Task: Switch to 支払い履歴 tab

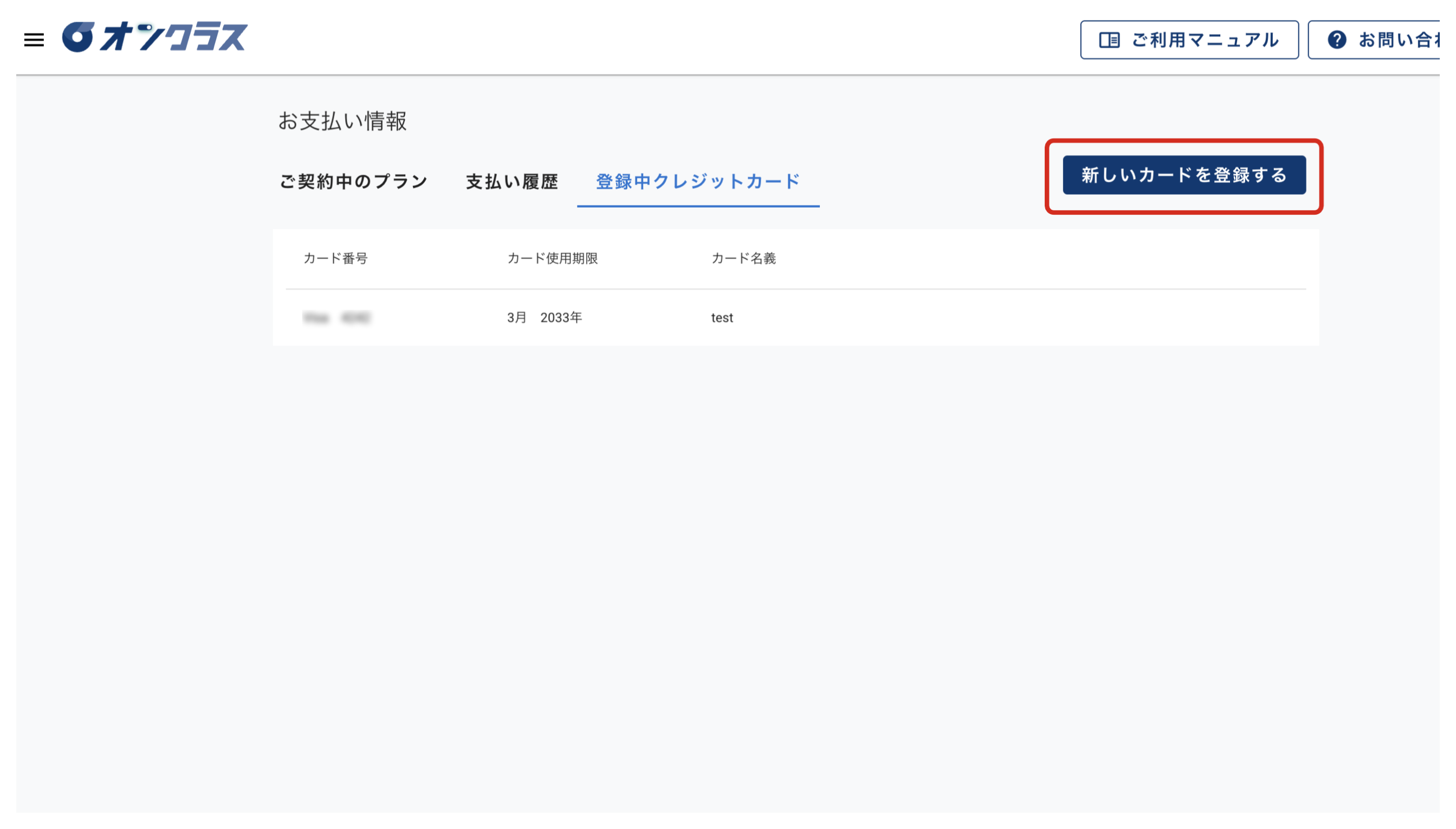Action: [x=512, y=182]
